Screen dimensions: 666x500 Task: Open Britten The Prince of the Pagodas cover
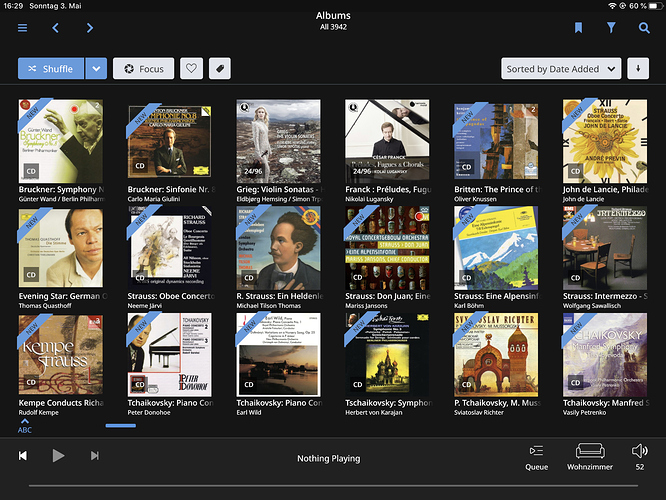point(496,141)
